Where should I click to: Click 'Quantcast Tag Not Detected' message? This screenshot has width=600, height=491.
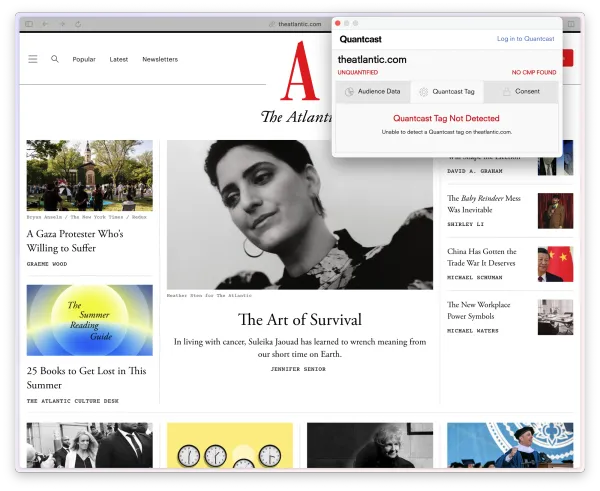click(x=446, y=118)
